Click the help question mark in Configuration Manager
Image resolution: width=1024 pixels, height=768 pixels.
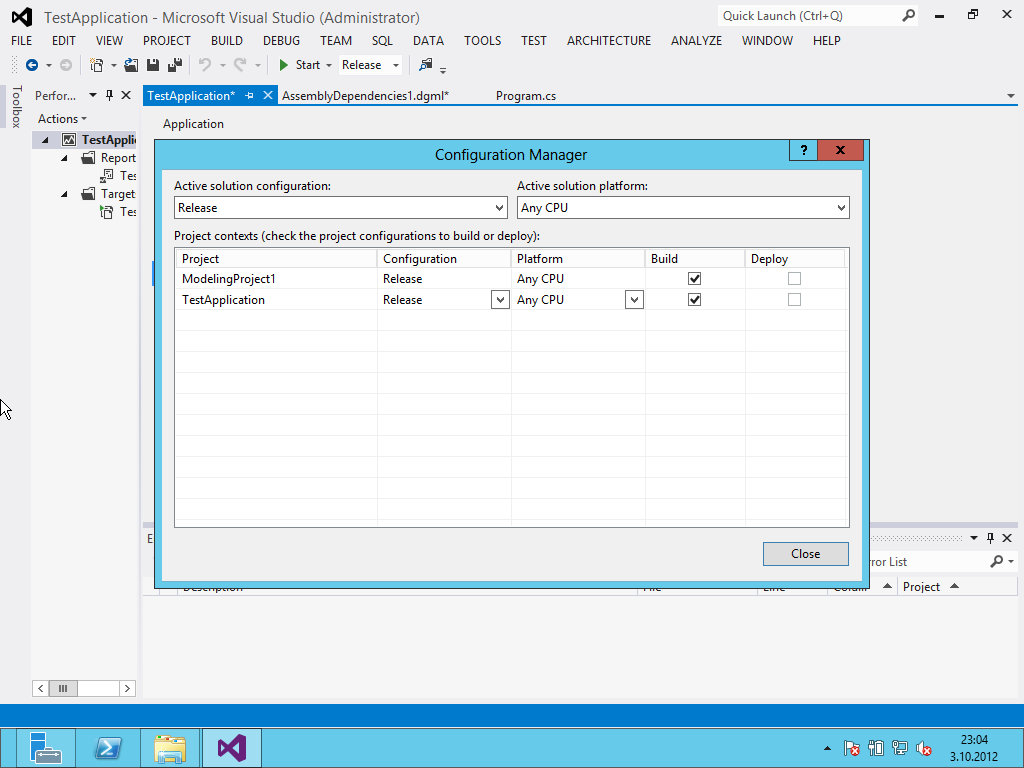(x=803, y=150)
